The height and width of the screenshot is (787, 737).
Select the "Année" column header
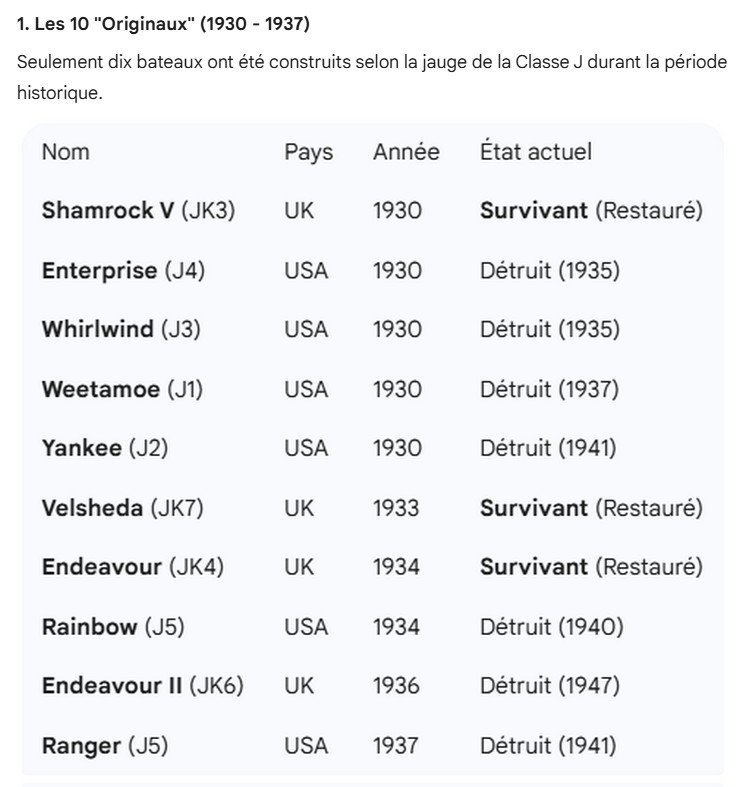(406, 152)
